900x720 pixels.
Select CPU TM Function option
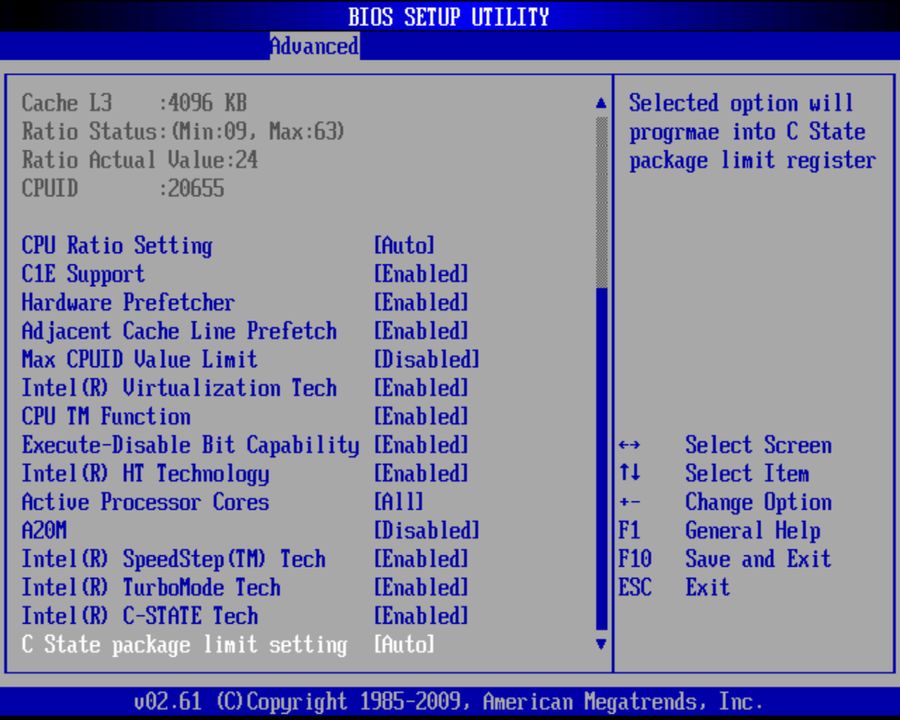coord(106,417)
